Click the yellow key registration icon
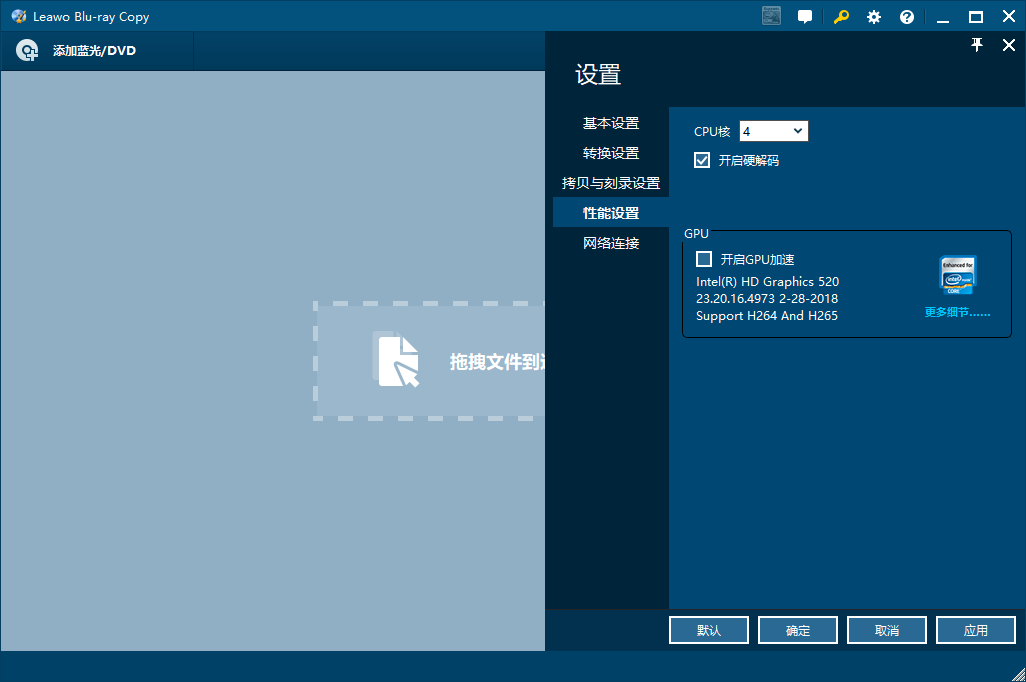The width and height of the screenshot is (1026, 682). pos(841,17)
